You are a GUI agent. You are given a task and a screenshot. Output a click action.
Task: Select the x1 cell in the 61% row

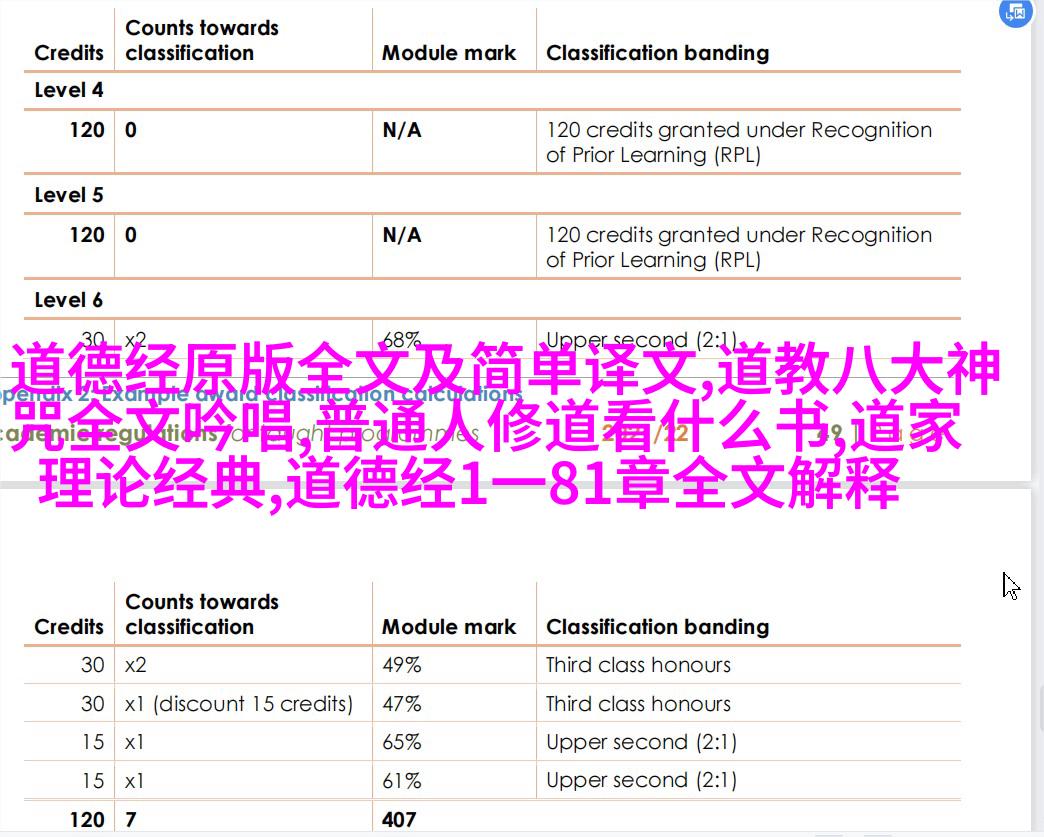point(134,780)
